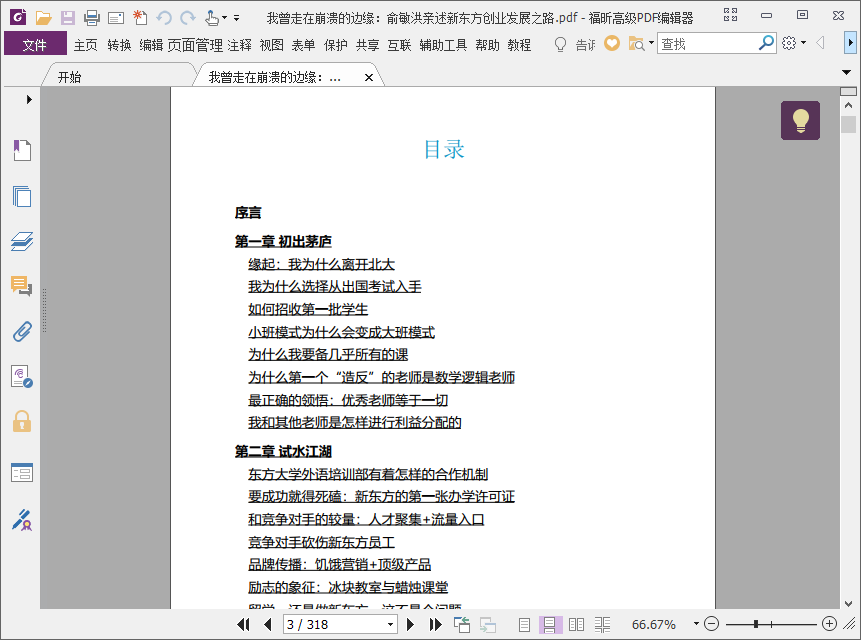861x640 pixels.
Task: Click the Redo arrow icon
Action: click(188, 18)
